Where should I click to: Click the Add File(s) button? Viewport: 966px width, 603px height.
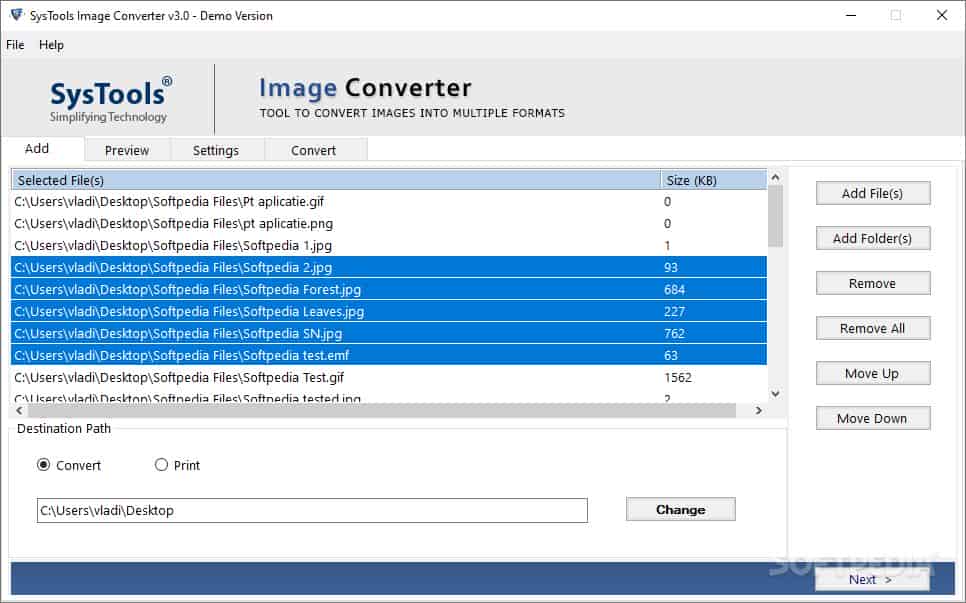[872, 193]
